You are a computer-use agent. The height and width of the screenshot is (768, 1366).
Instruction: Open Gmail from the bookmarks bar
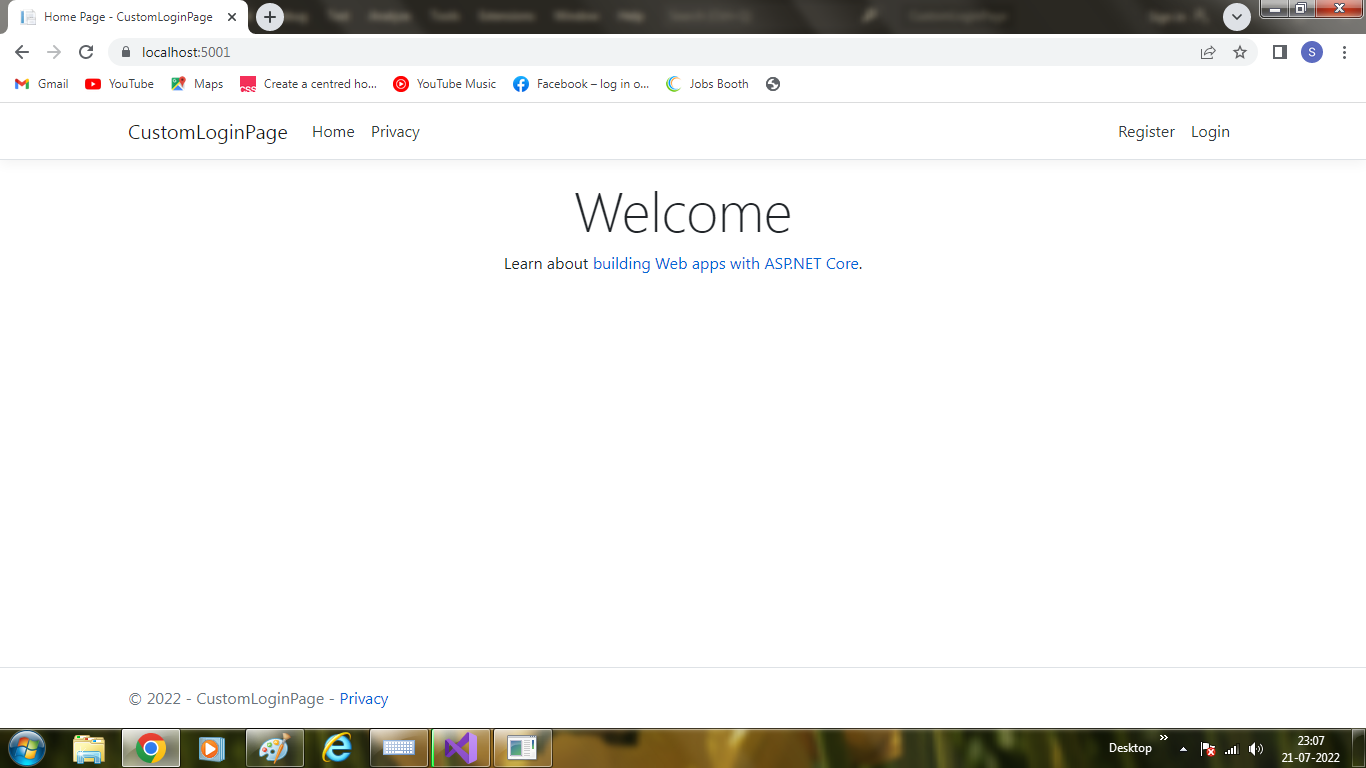[x=40, y=84]
